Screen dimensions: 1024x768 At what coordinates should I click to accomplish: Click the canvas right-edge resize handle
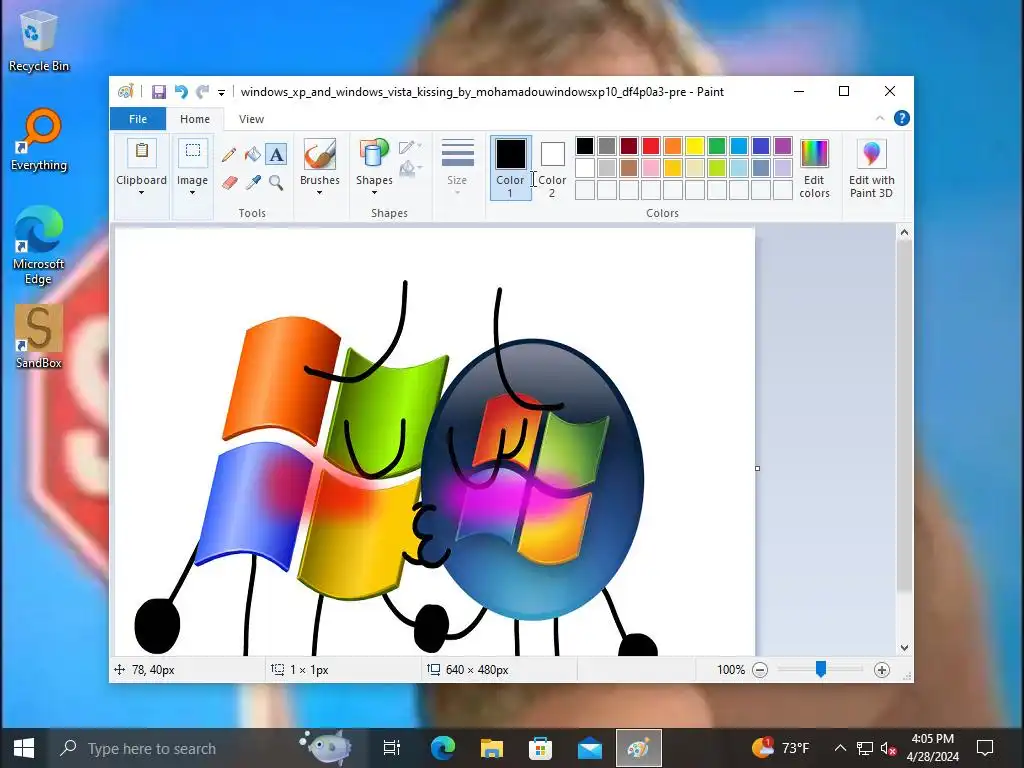(x=758, y=468)
